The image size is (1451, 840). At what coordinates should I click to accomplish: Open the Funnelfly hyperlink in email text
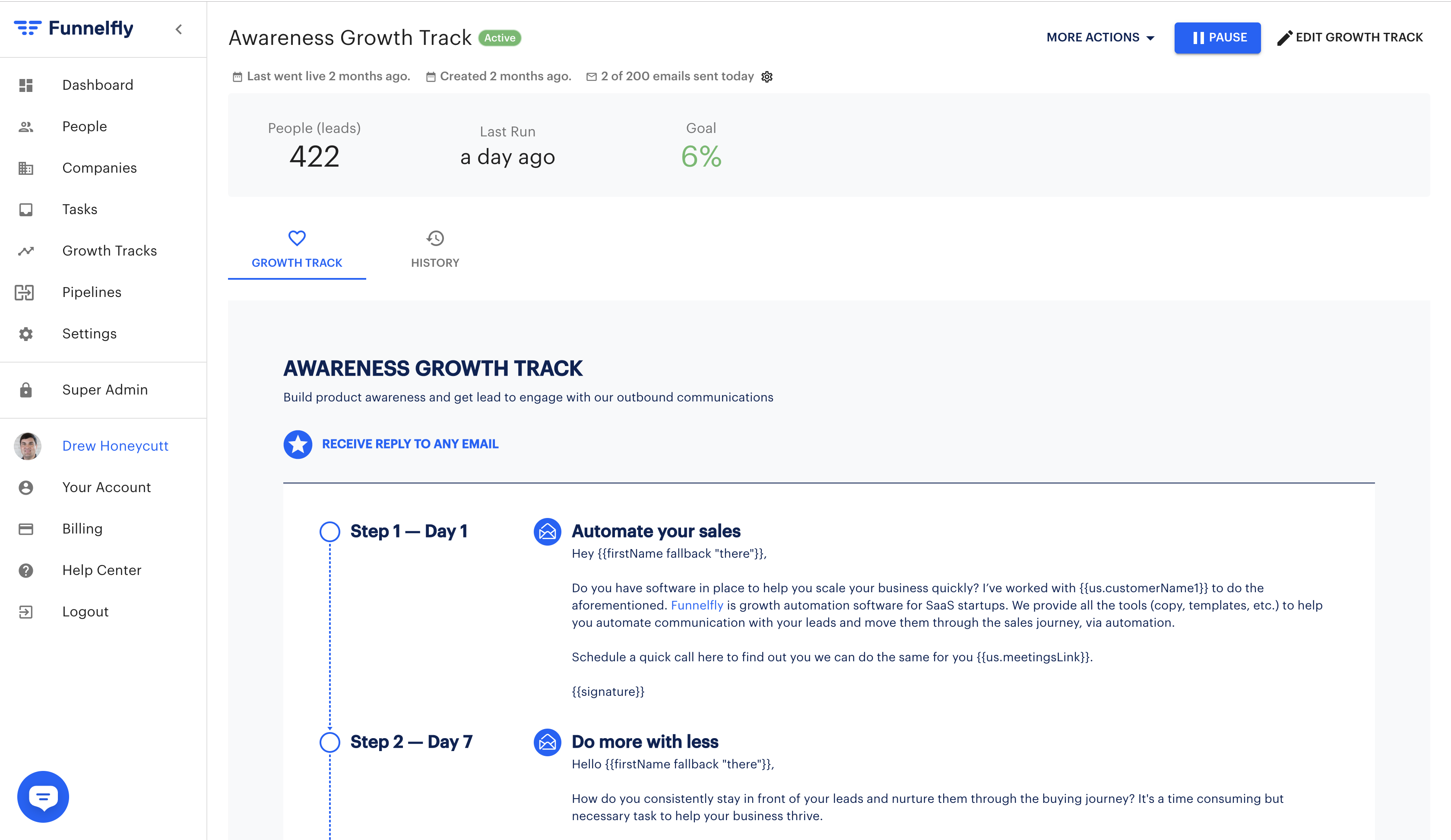(697, 605)
